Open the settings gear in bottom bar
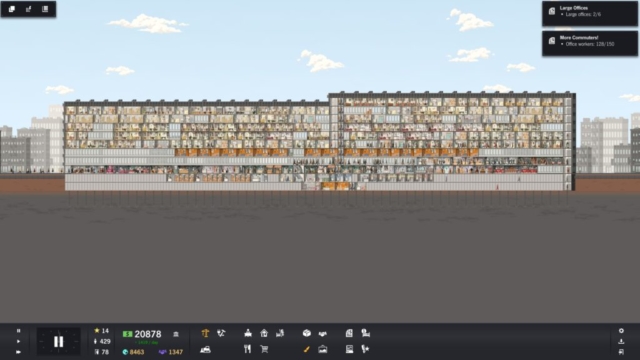Screen dimensions: 640x360 click(621, 331)
